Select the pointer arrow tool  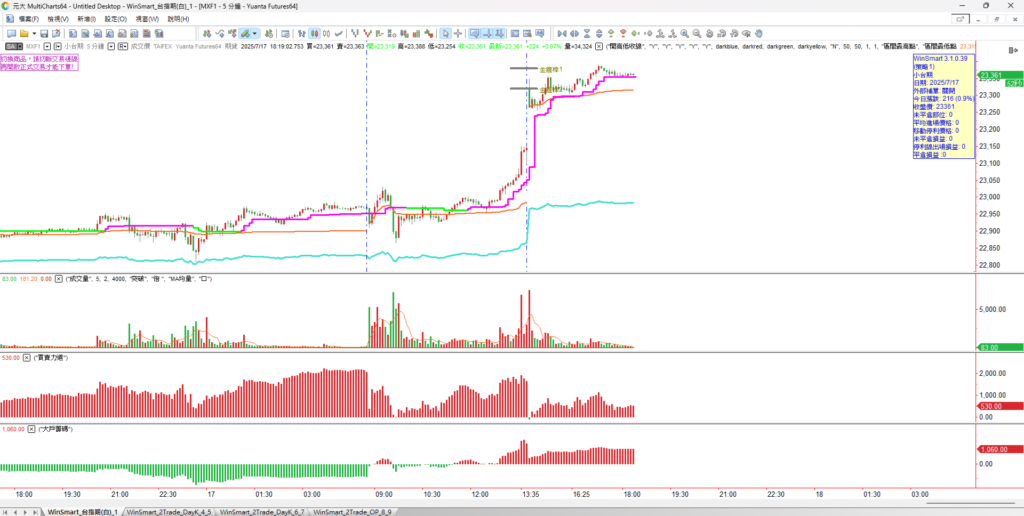click(446, 33)
